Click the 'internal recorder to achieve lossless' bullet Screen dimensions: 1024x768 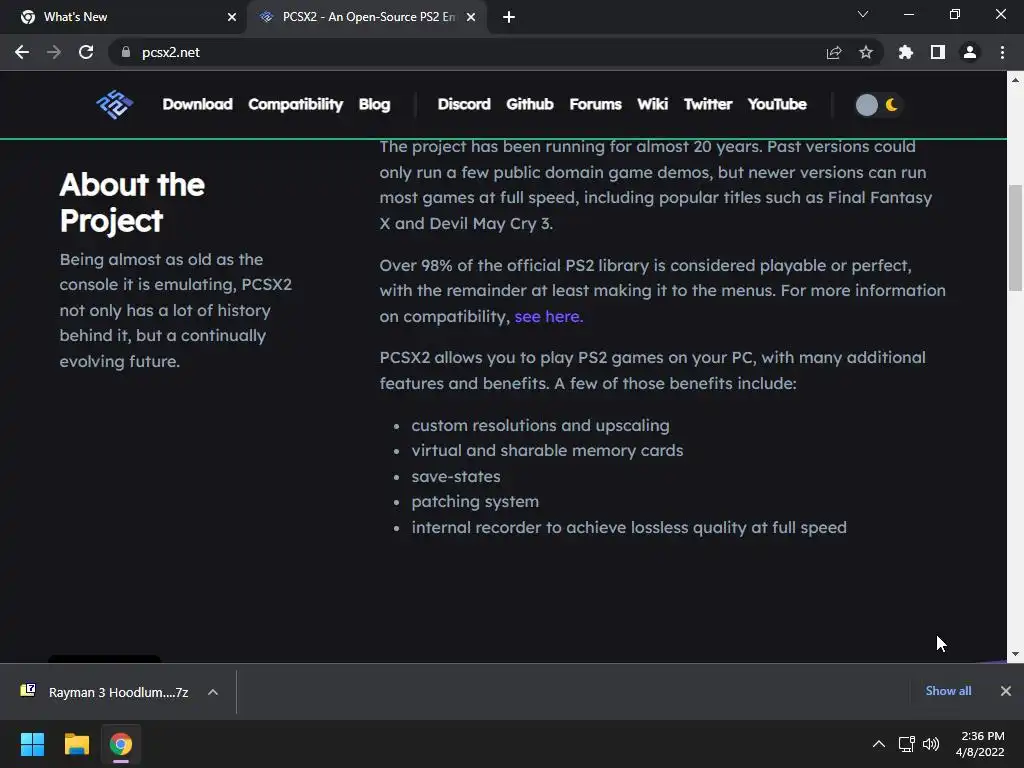[629, 528]
